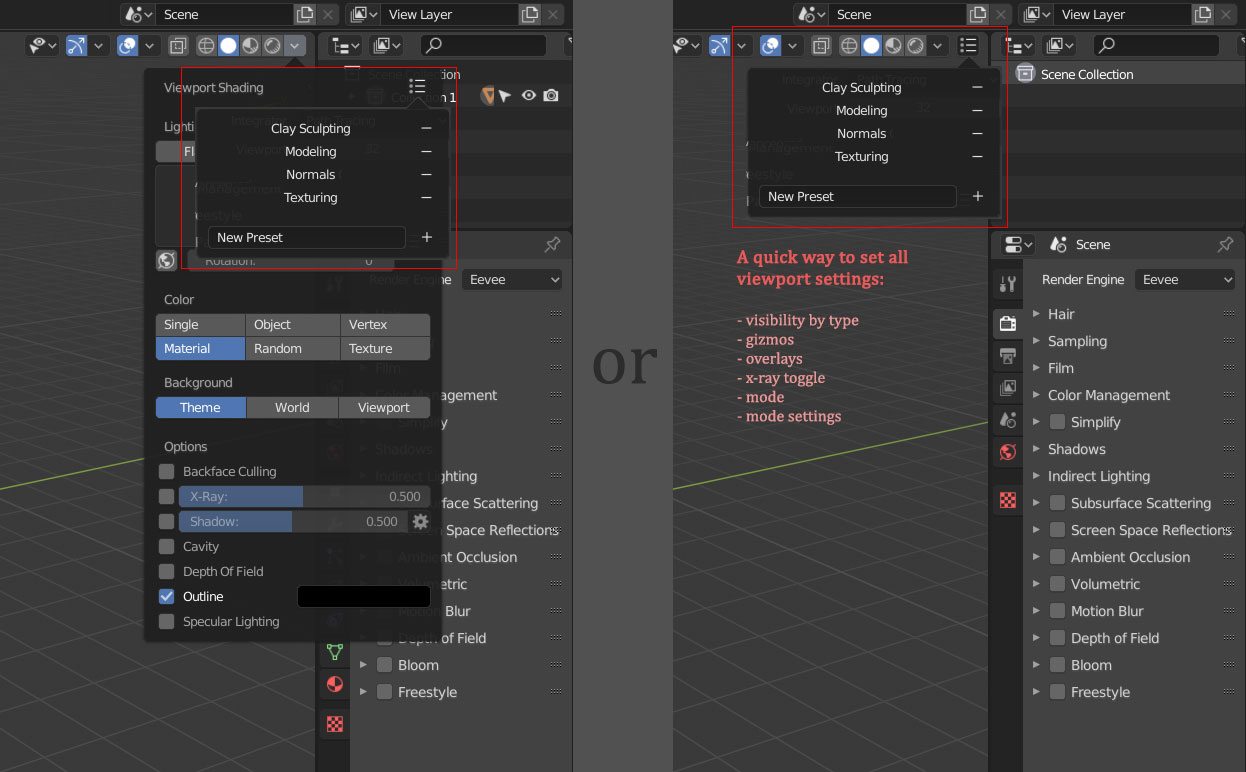Click new scene icon in the left mockup
This screenshot has height=772, width=1246.
click(305, 14)
